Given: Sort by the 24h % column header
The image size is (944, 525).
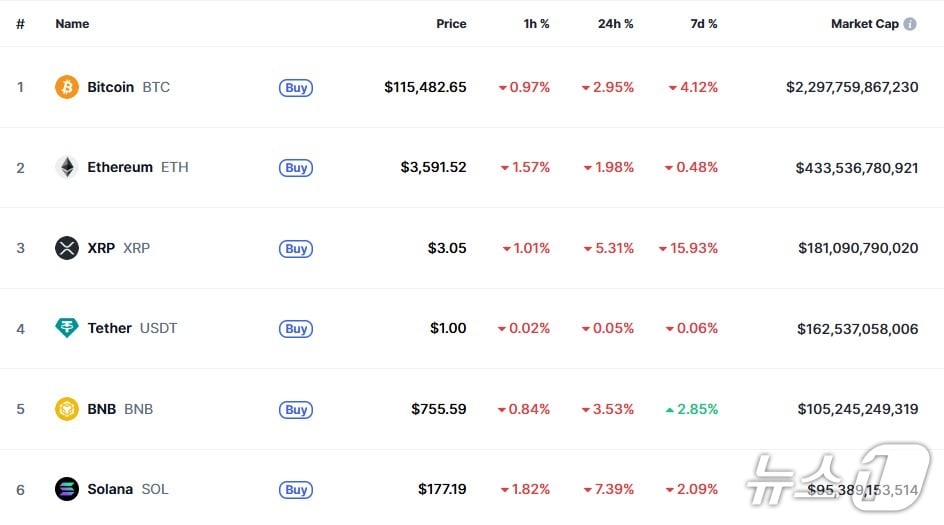Looking at the screenshot, I should (x=615, y=24).
